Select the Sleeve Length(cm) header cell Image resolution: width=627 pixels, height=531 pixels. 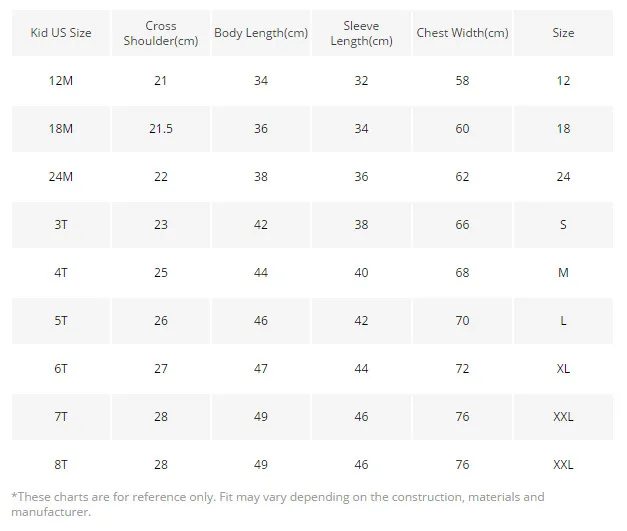(x=361, y=33)
